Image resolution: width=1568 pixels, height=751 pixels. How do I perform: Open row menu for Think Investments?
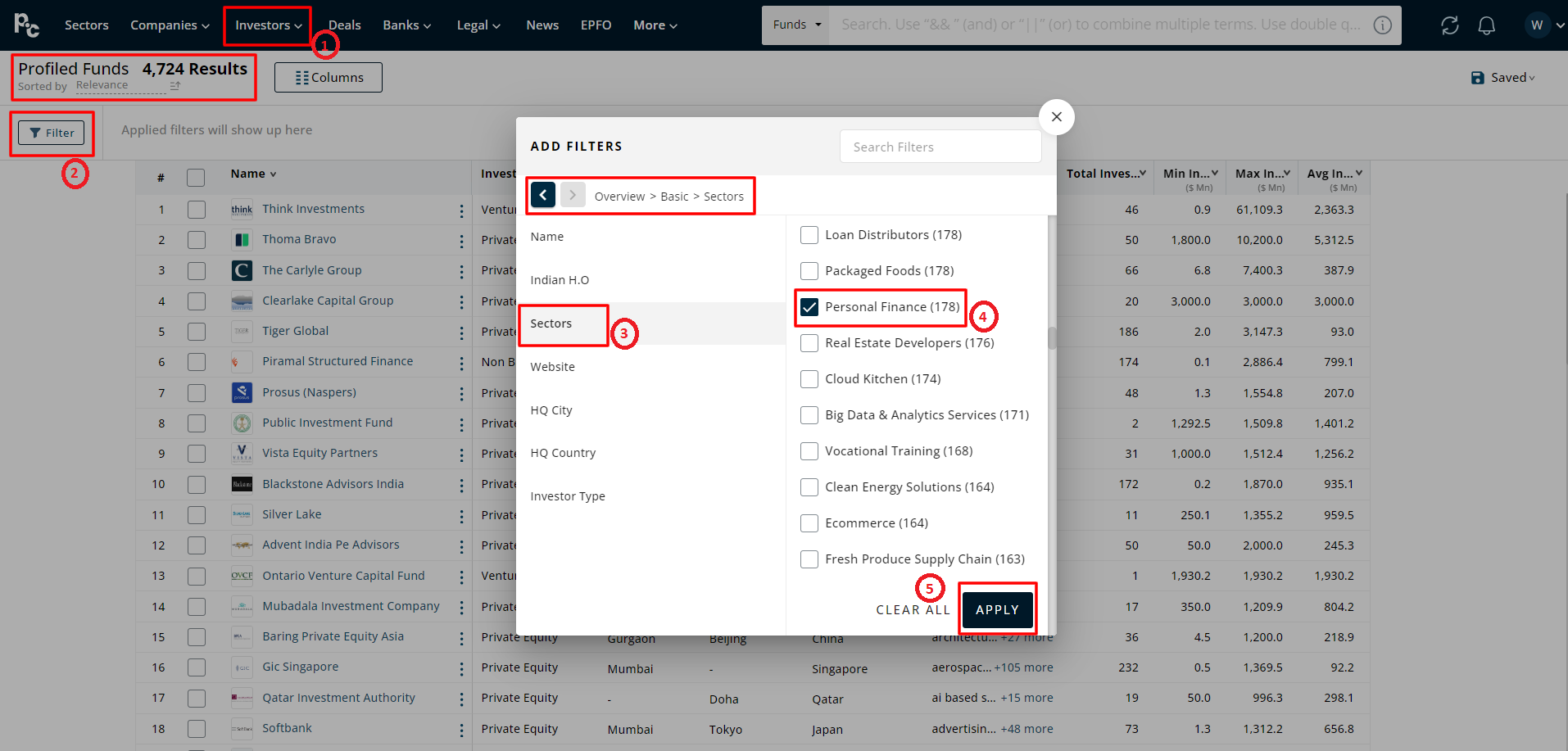461,210
